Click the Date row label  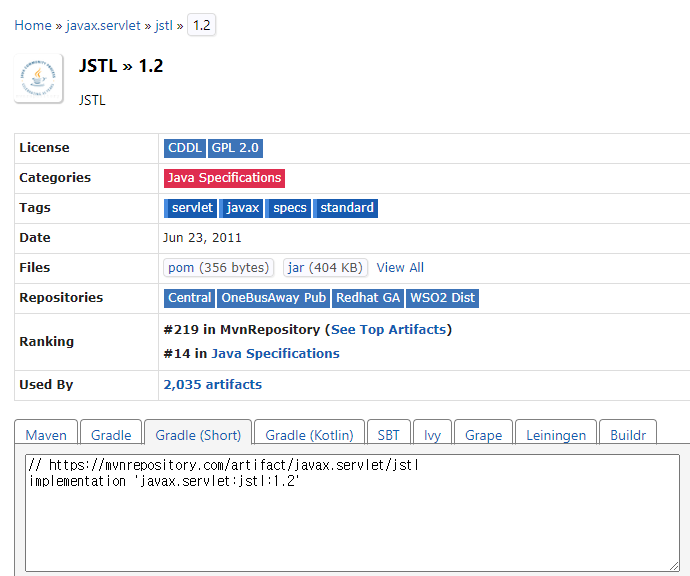35,238
